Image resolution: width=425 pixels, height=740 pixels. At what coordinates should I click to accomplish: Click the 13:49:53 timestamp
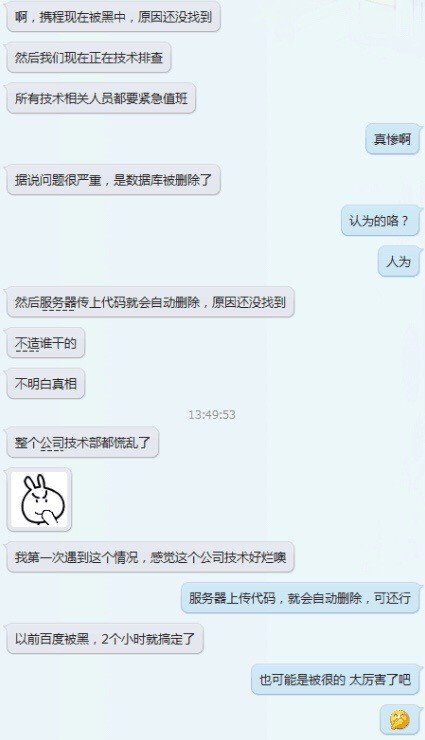[x=212, y=414]
